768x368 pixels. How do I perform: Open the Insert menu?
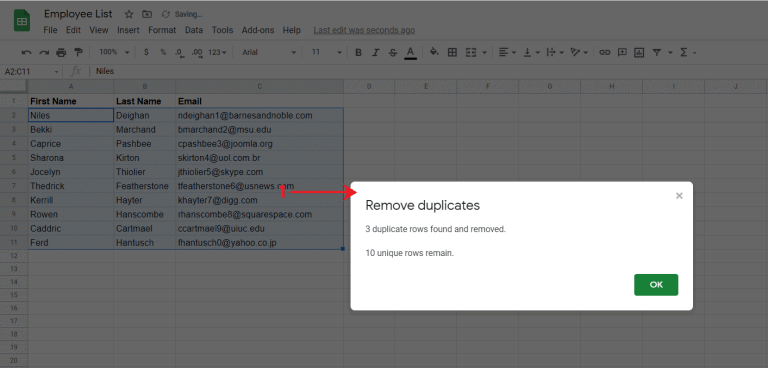pyautogui.click(x=128, y=30)
